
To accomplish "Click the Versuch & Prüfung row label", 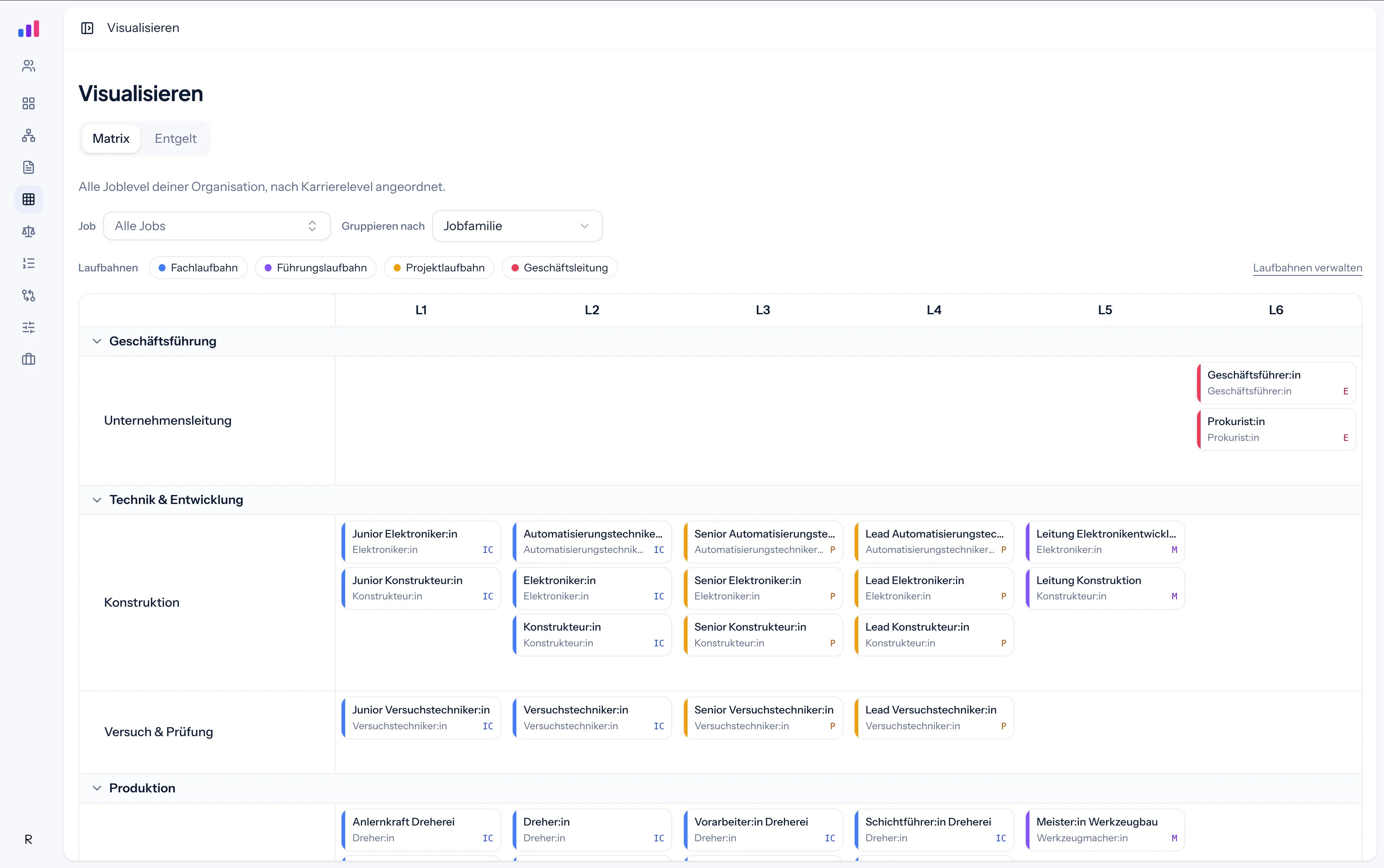I will tap(159, 732).
